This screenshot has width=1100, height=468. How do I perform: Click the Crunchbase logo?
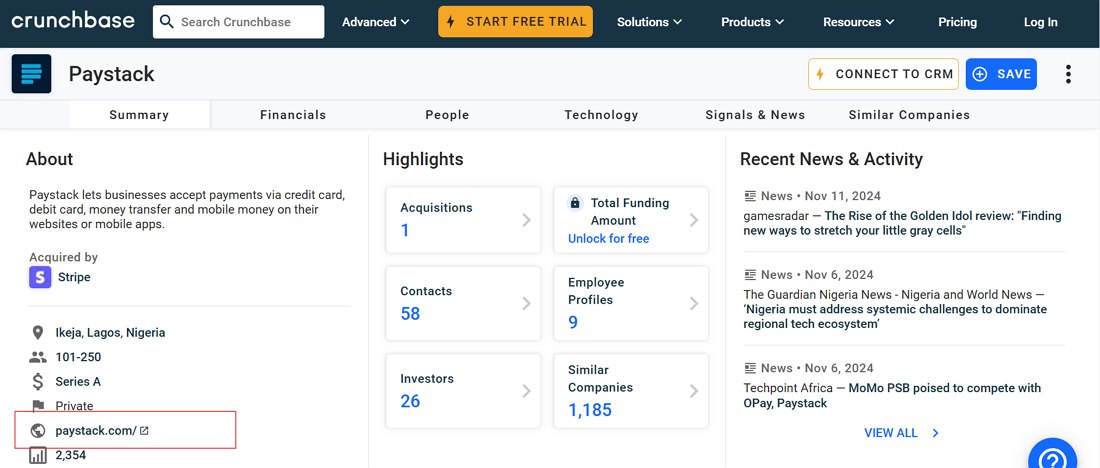pos(73,21)
